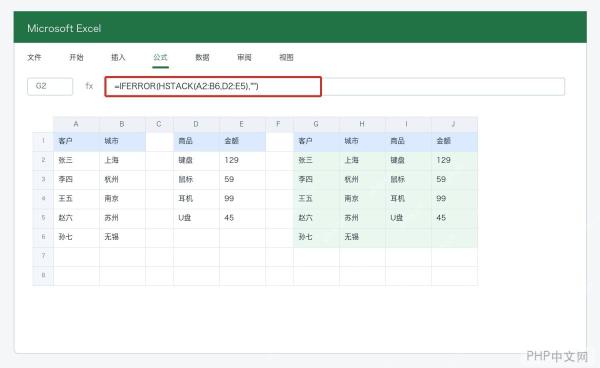Image resolution: width=600 pixels, height=368 pixels.
Task: Click cell H1 labeled 城市
Action: [x=362, y=141]
